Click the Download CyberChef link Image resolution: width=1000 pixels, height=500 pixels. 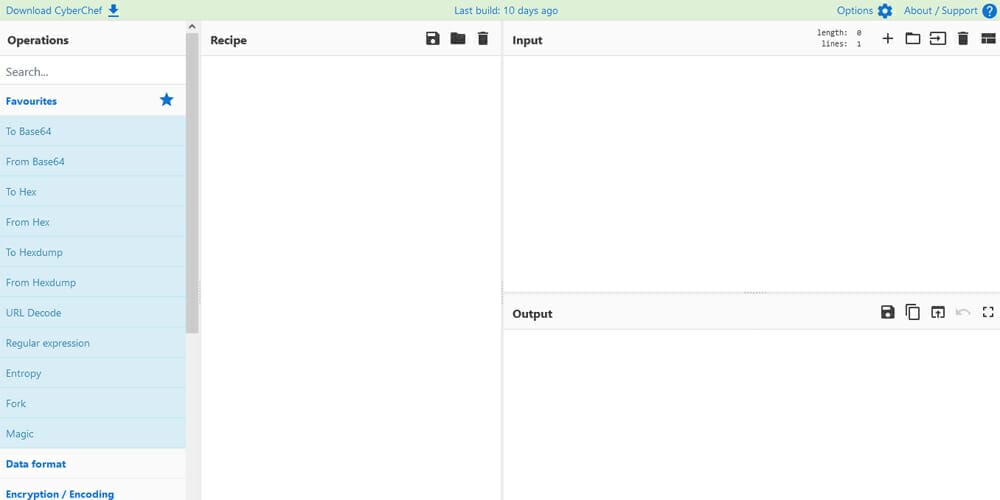(x=62, y=11)
